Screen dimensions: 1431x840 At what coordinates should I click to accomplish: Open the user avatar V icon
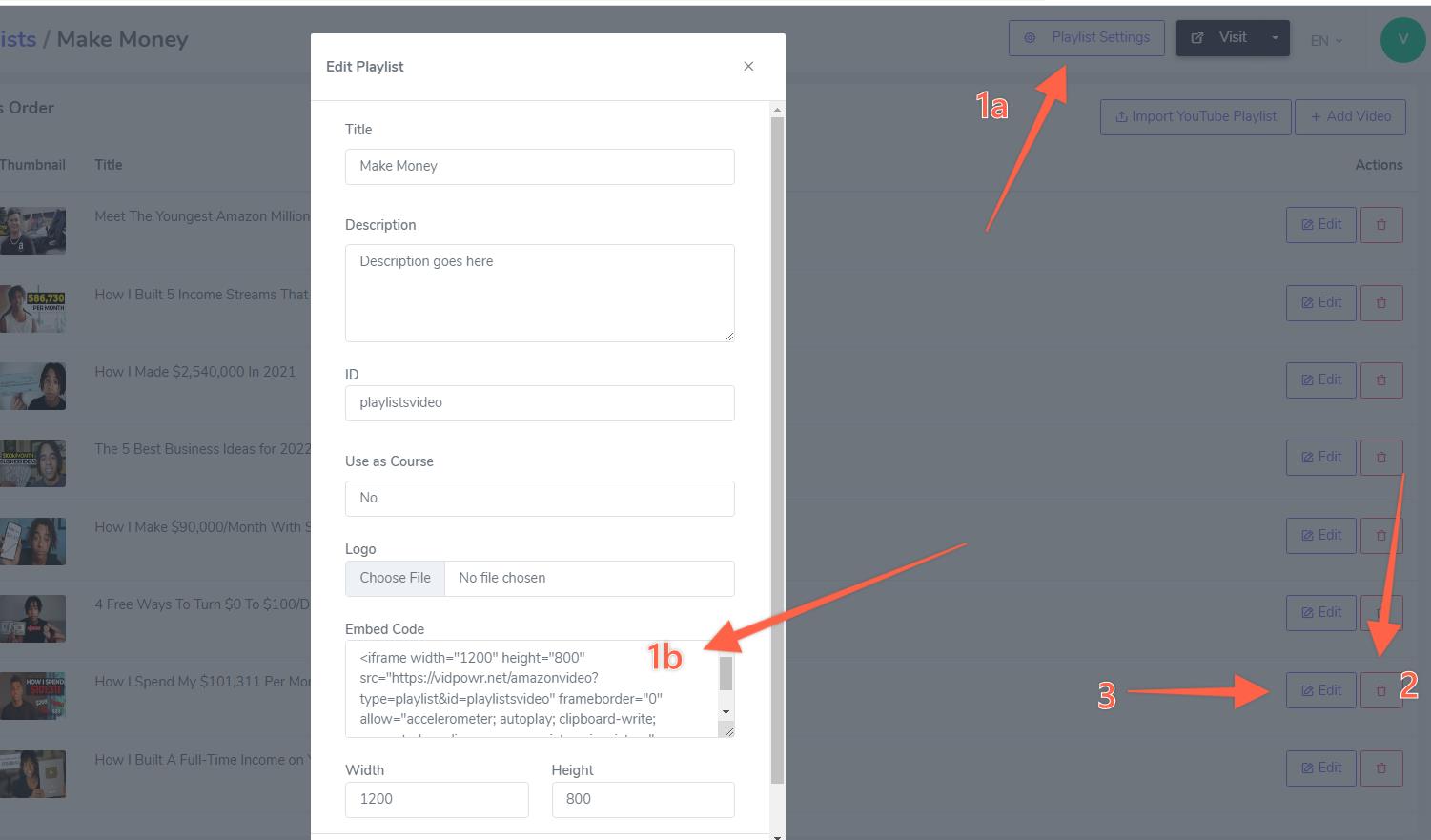(x=1402, y=39)
